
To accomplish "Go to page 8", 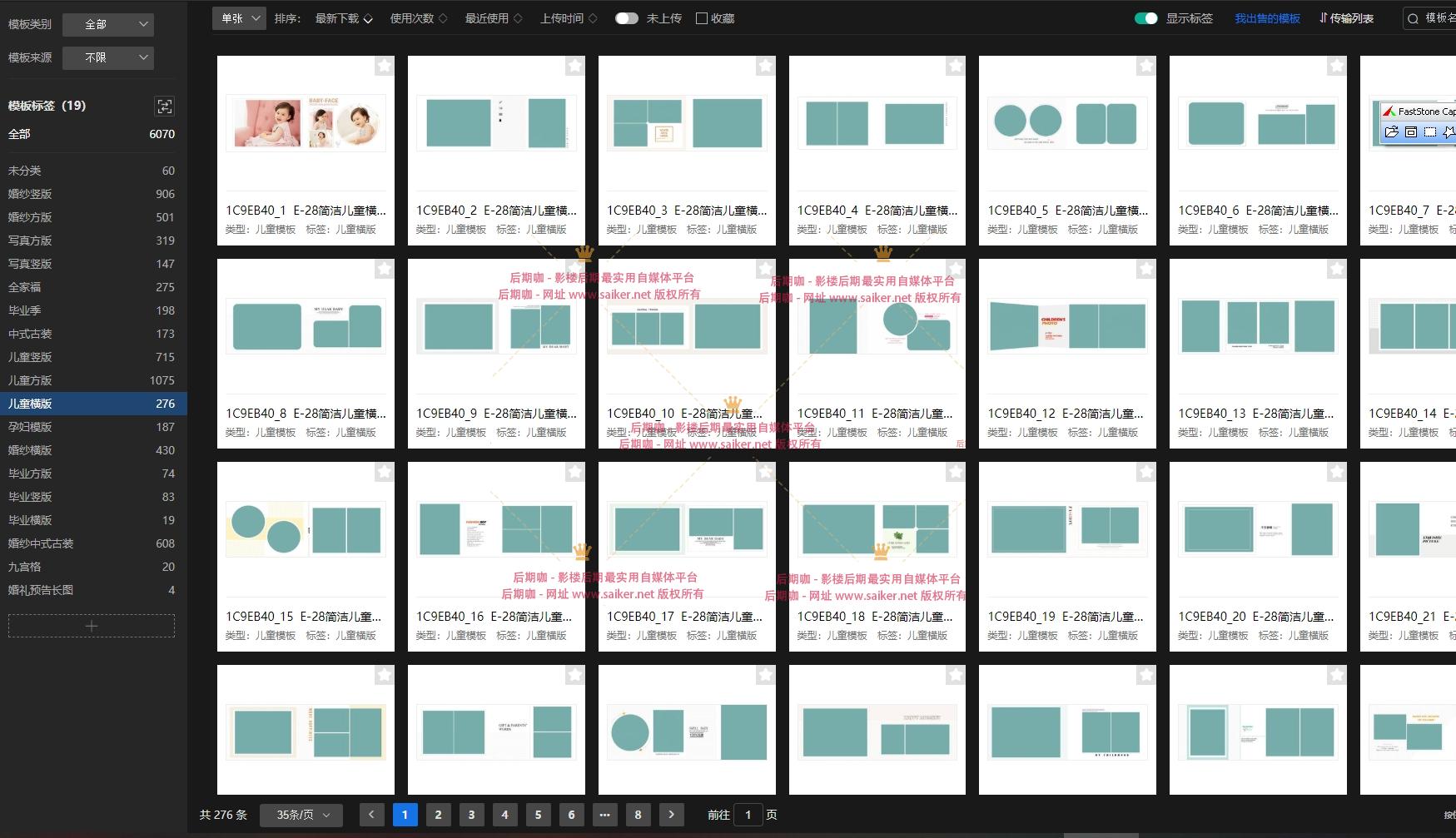I will point(638,815).
